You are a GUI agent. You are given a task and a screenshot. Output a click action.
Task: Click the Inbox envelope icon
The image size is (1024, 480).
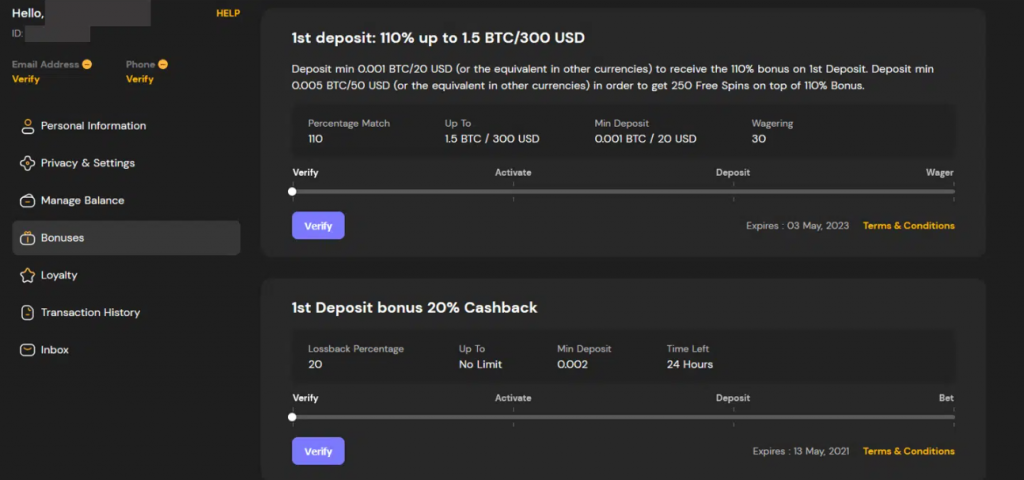coord(28,350)
